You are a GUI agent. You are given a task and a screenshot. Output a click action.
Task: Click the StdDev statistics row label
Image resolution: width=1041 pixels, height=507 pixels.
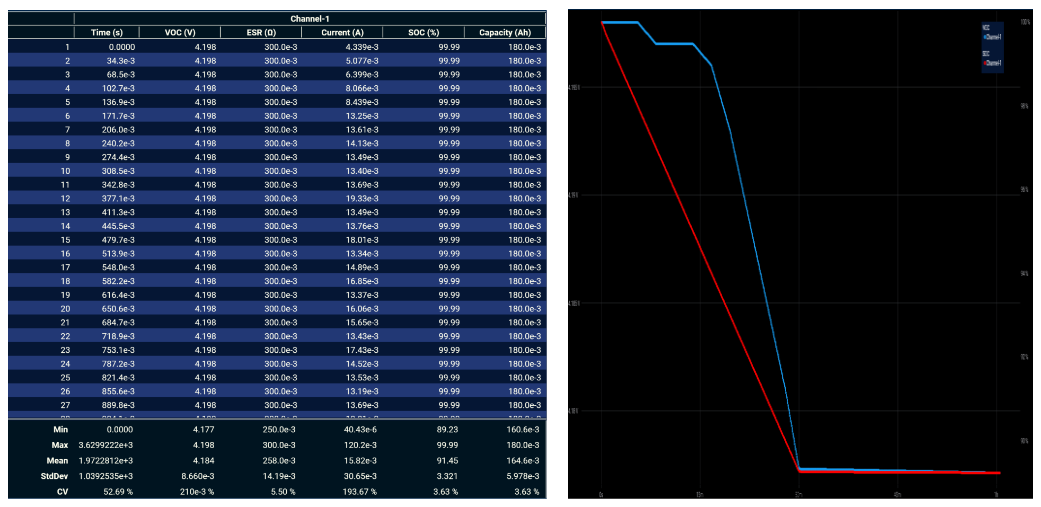point(56,478)
